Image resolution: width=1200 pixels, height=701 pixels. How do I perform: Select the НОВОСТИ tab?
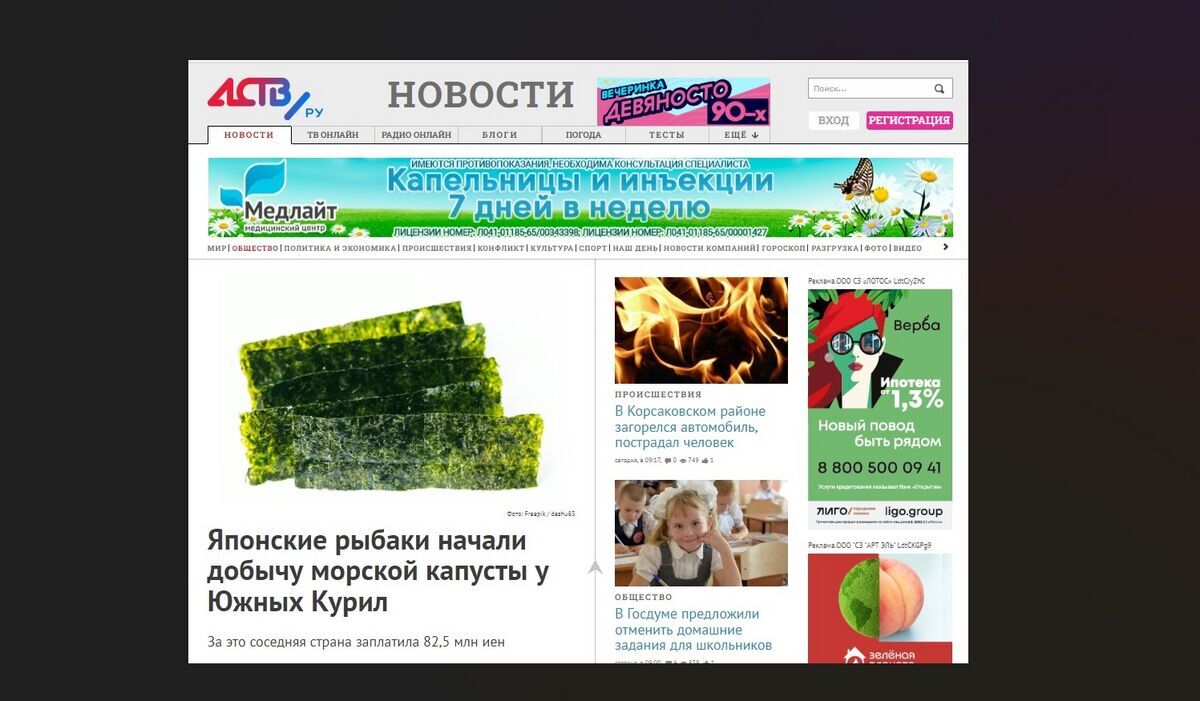(249, 135)
